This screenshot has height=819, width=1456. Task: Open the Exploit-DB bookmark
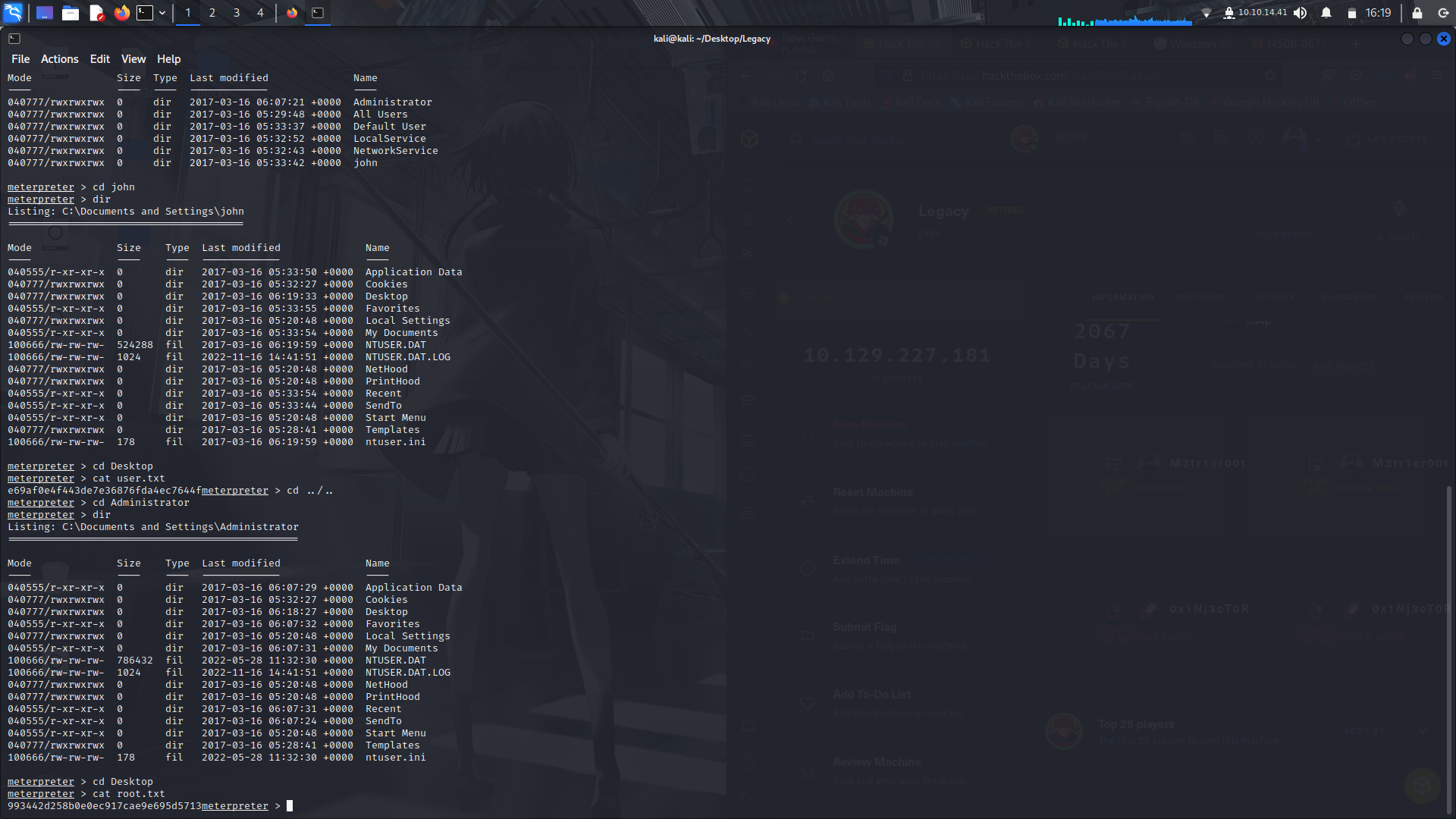click(1172, 102)
